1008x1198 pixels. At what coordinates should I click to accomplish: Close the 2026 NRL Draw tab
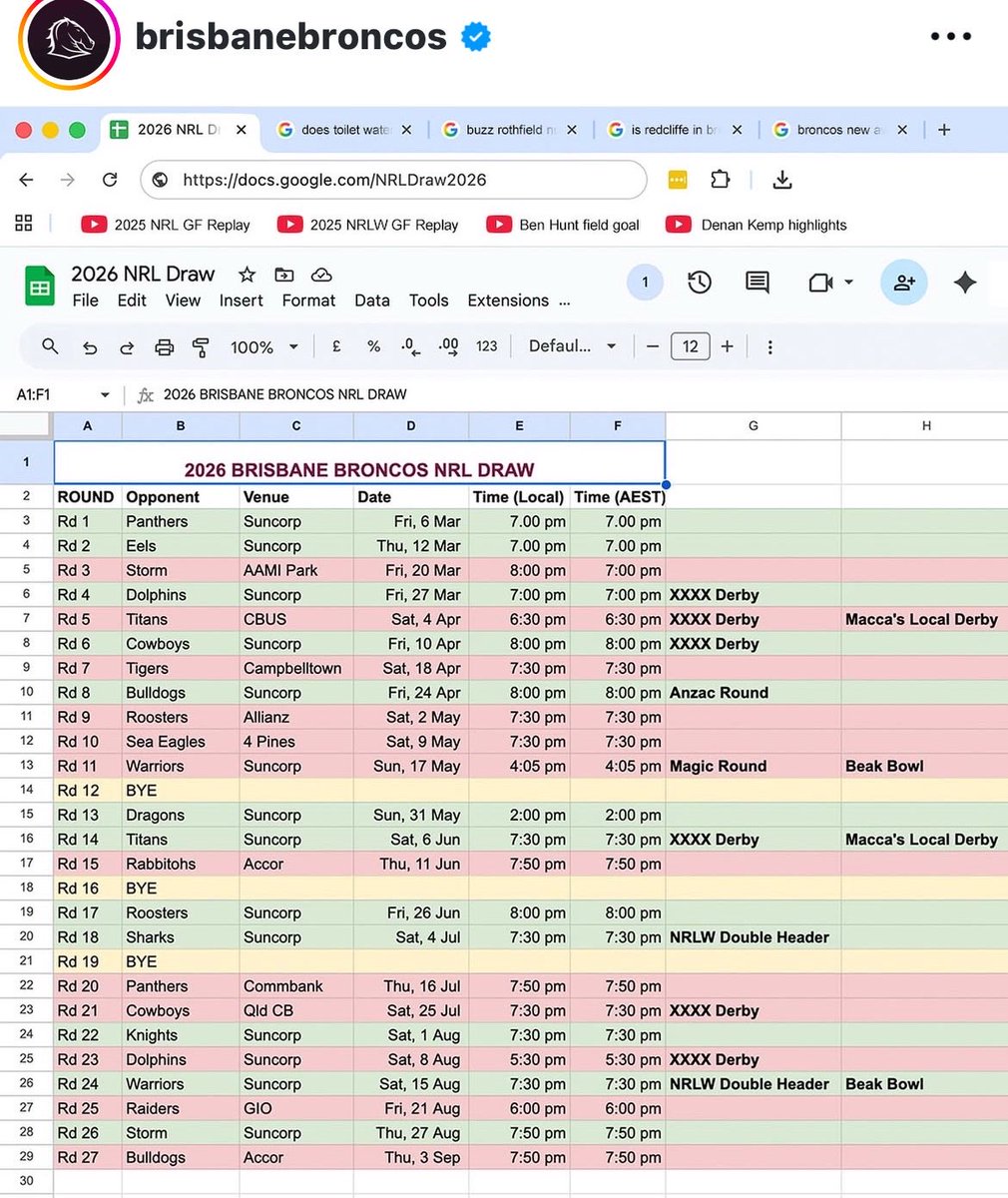click(x=241, y=130)
